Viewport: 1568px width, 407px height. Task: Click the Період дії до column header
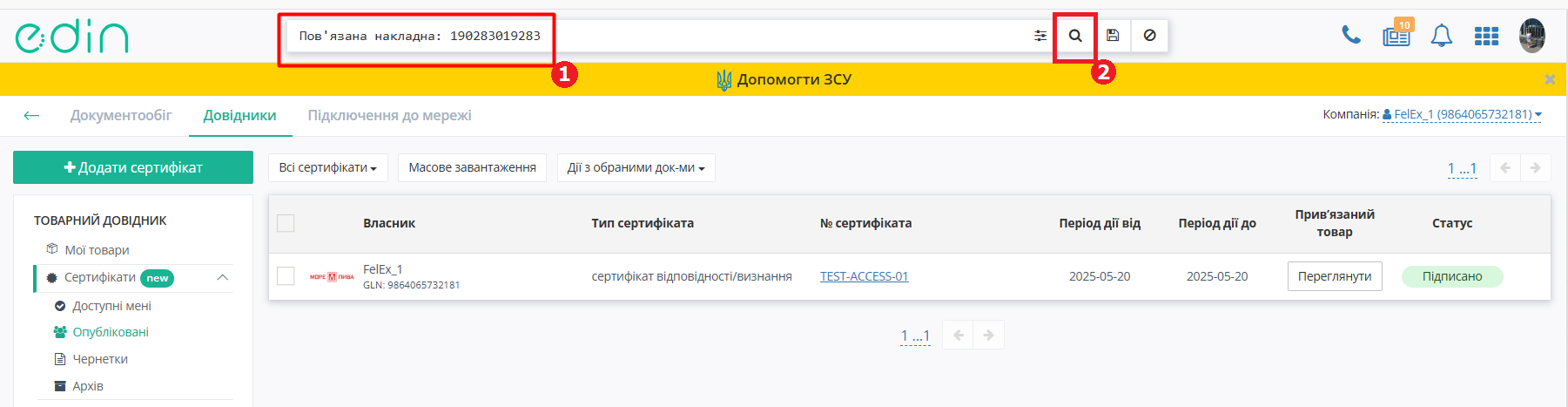pyautogui.click(x=1217, y=223)
